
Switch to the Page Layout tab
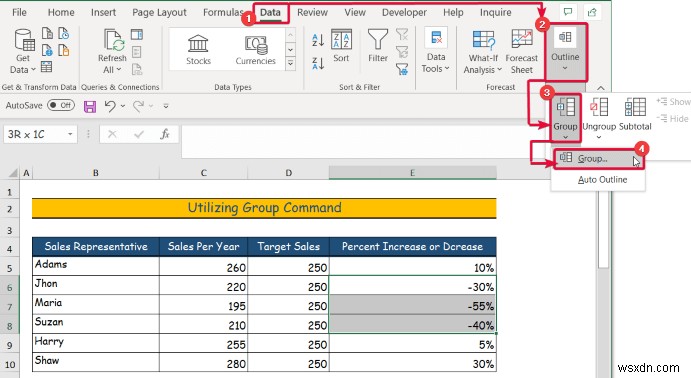(x=159, y=12)
